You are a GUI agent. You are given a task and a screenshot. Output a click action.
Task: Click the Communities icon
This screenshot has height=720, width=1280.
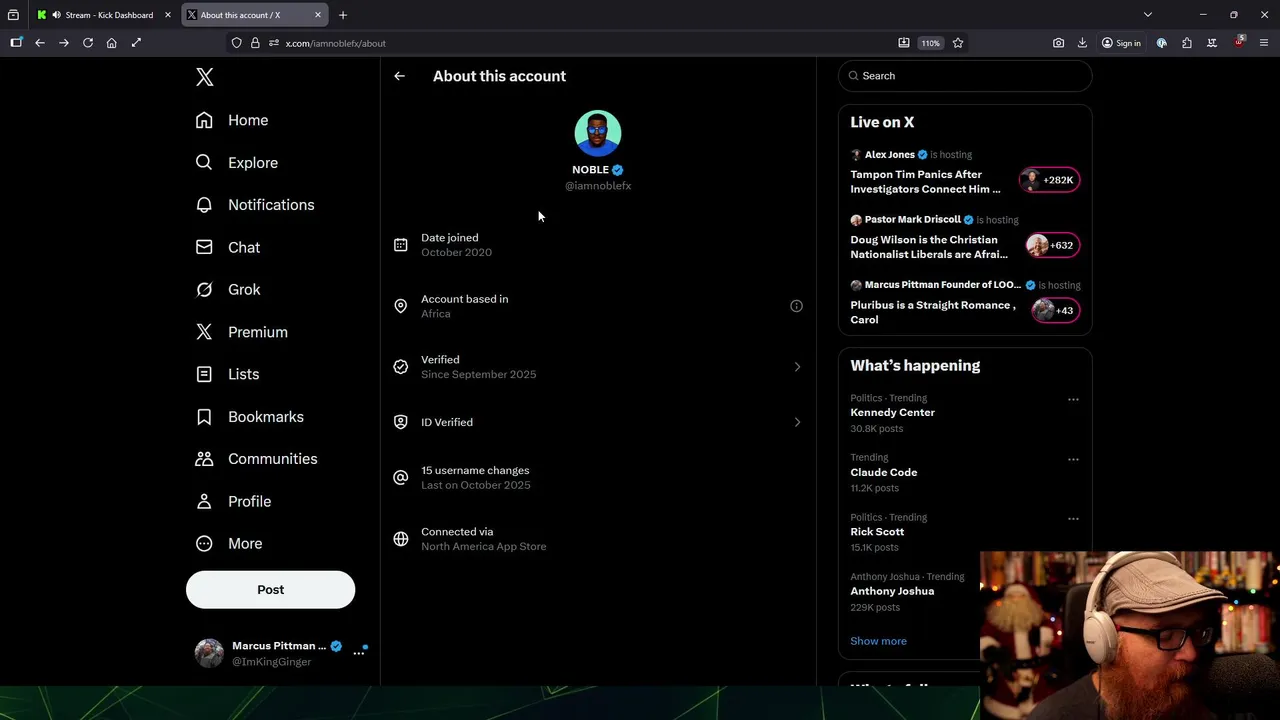(x=204, y=459)
